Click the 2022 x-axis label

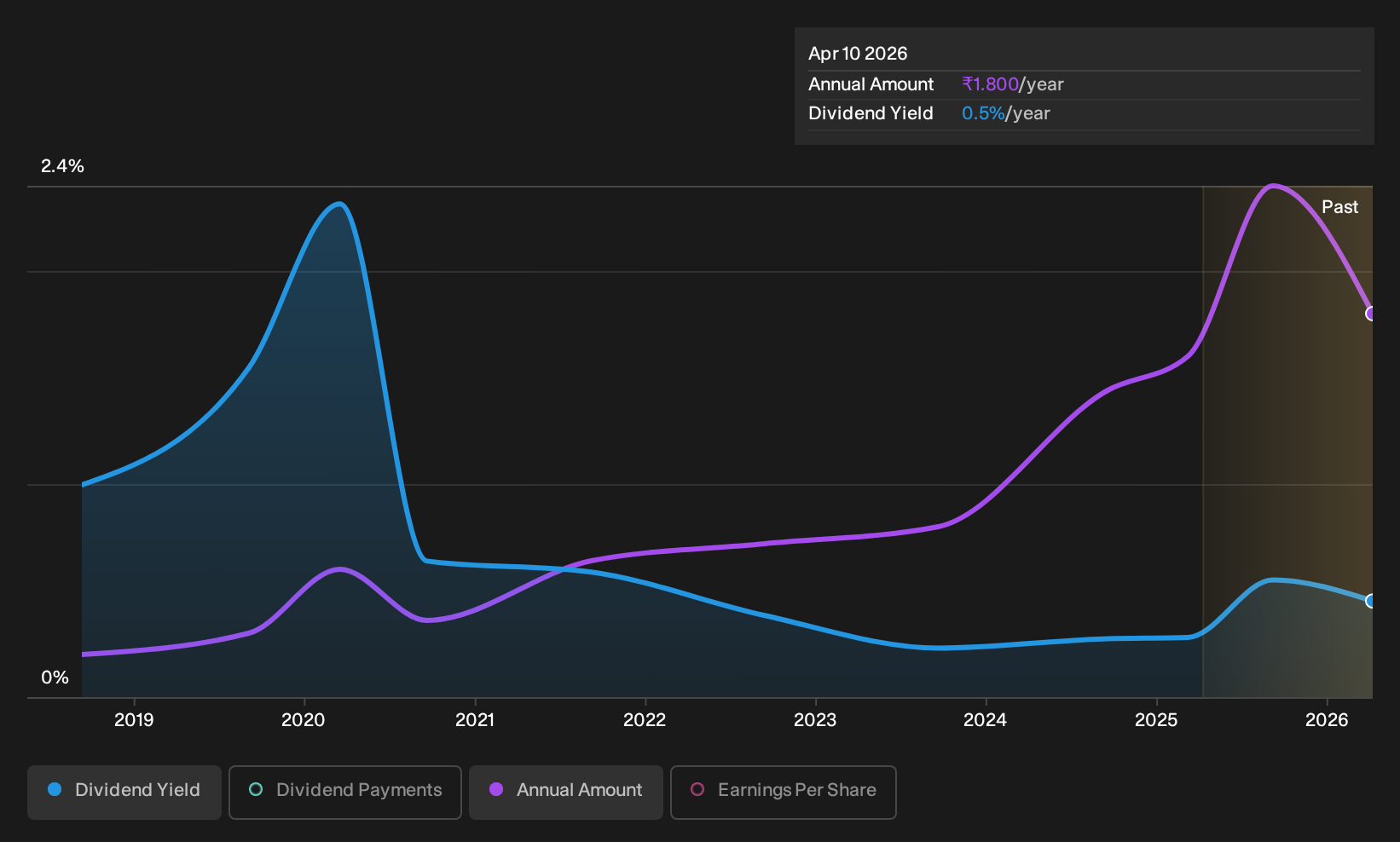[x=645, y=720]
